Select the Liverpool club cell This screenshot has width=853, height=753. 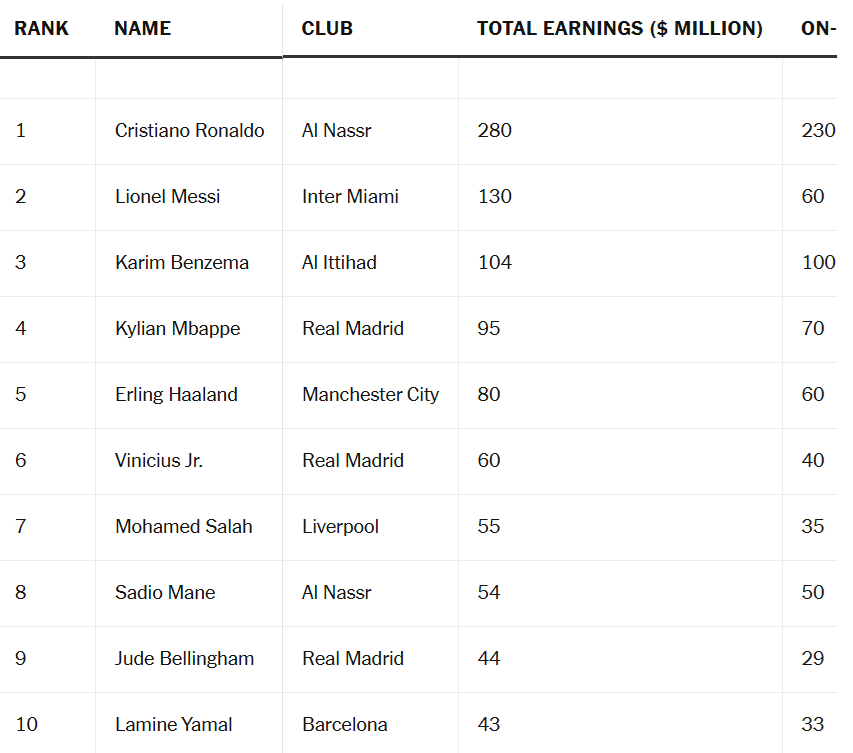coord(340,527)
